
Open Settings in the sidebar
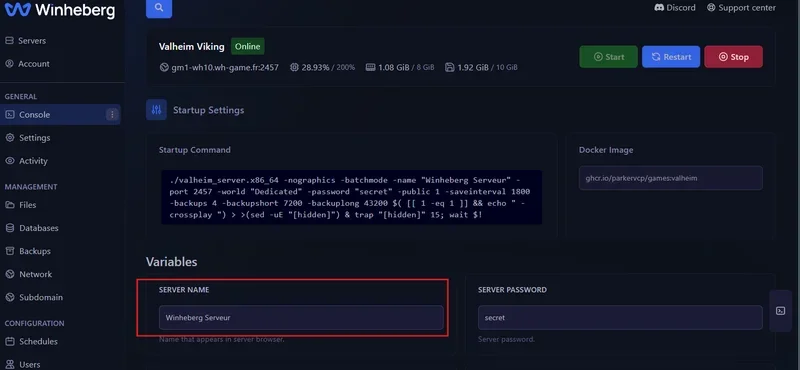click(35, 138)
